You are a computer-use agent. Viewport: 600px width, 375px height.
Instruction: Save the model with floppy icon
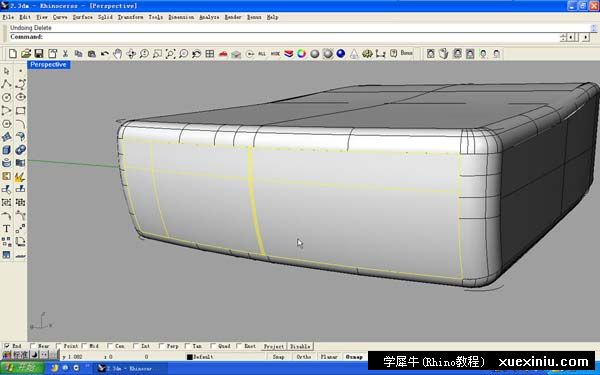click(39, 54)
